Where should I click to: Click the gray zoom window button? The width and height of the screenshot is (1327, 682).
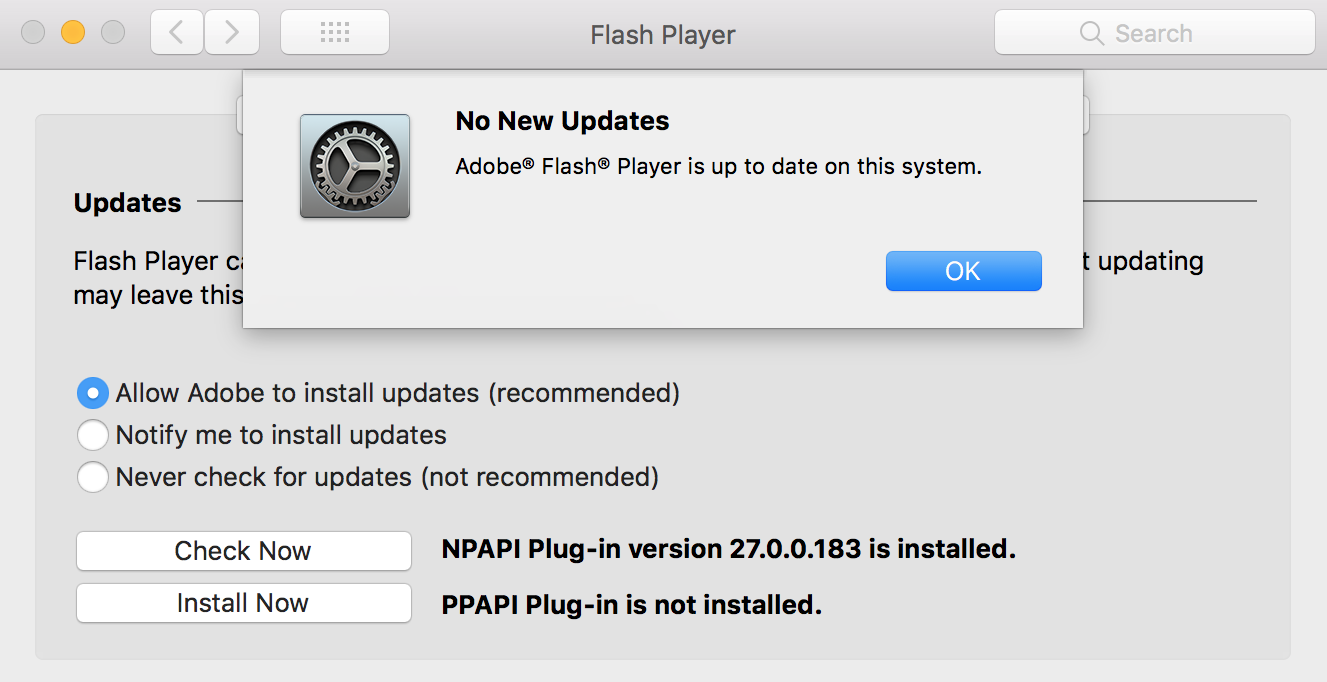click(113, 32)
